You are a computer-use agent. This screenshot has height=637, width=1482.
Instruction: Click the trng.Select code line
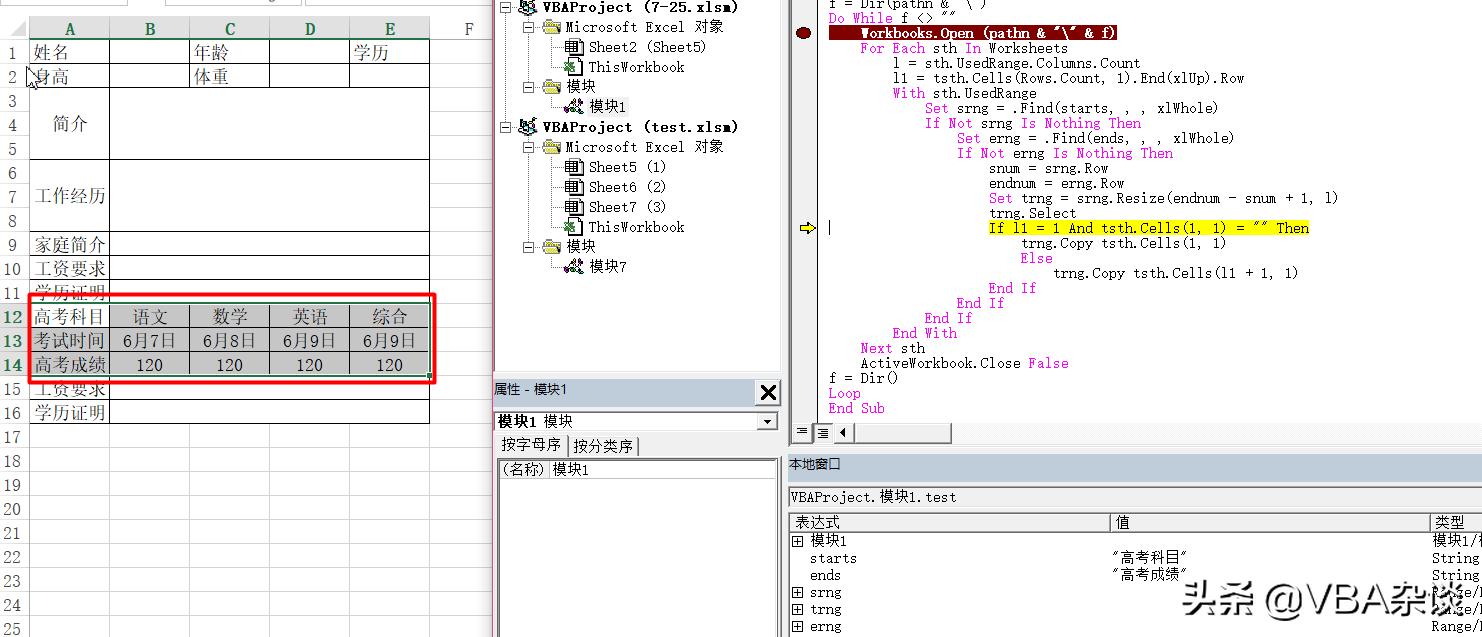coord(1033,213)
